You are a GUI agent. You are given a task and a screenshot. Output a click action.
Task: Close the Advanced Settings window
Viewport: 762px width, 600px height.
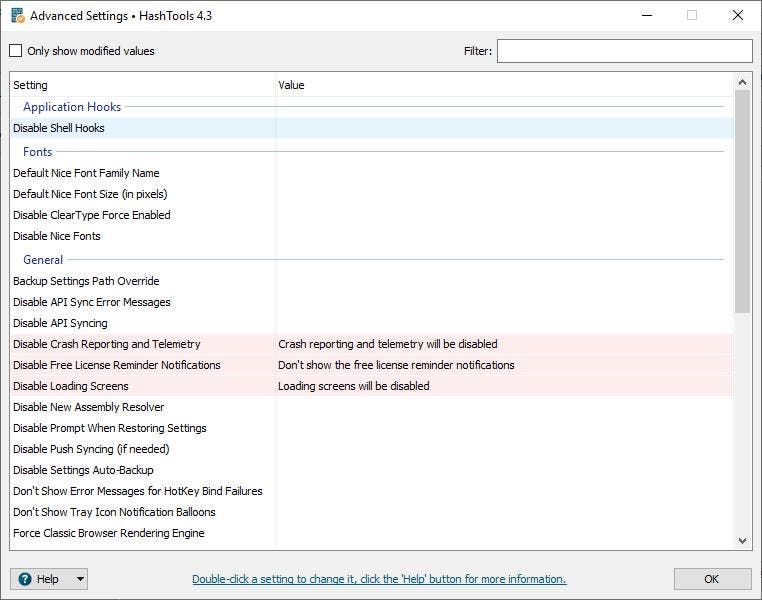pyautogui.click(x=738, y=16)
